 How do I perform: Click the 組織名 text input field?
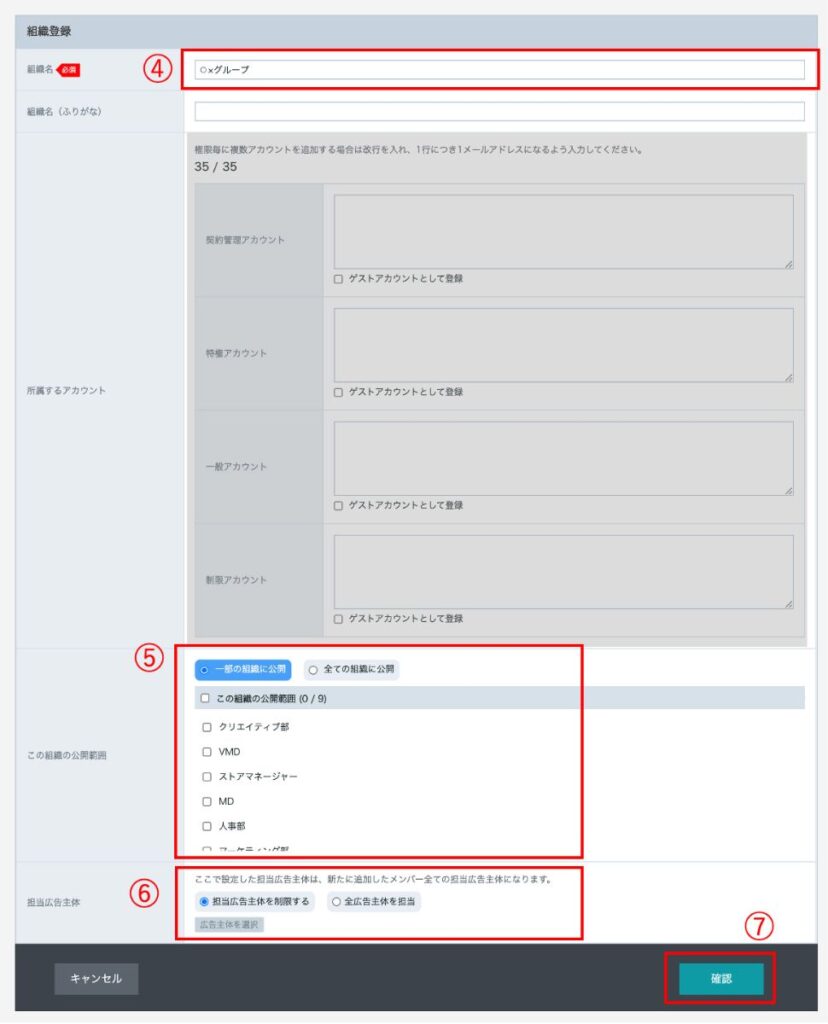click(x=499, y=70)
